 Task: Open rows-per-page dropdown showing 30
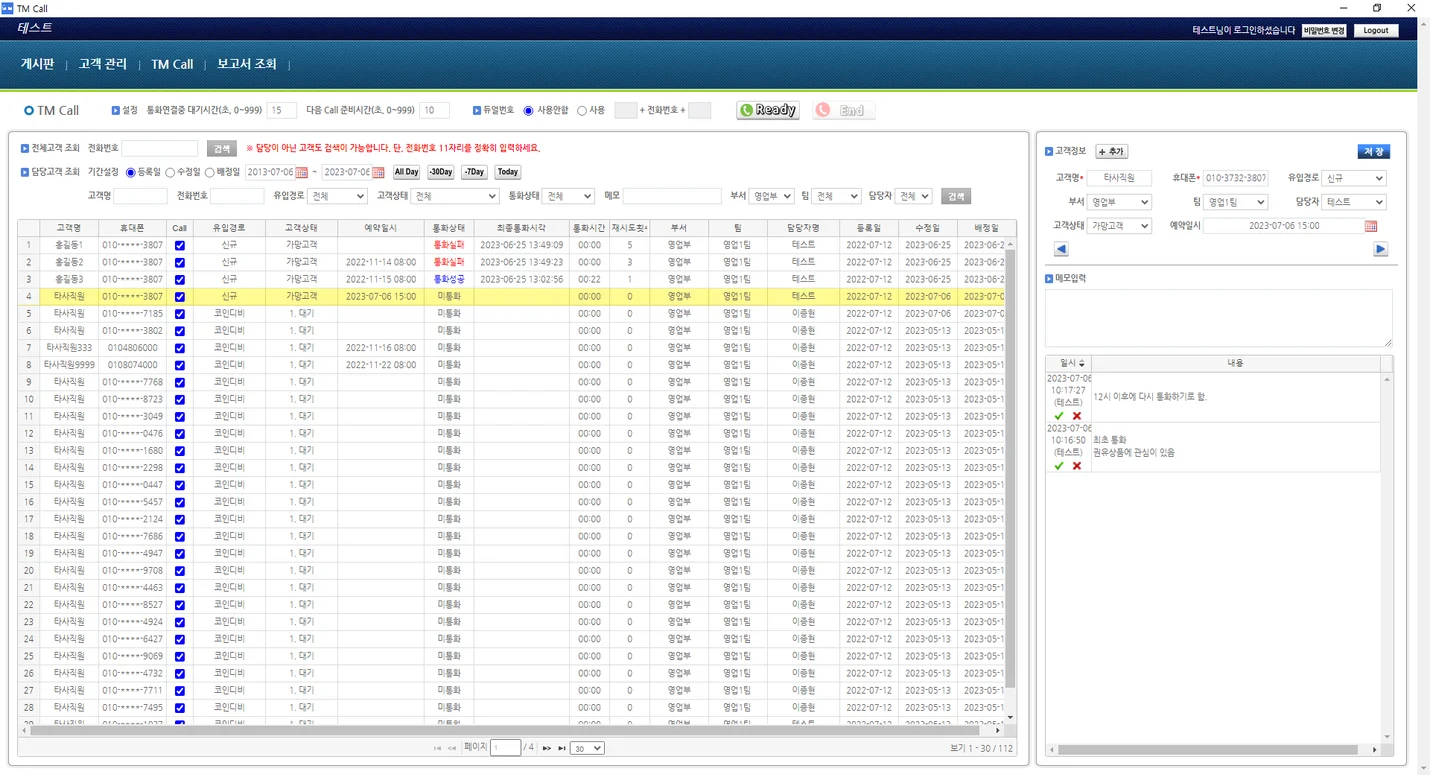point(587,748)
